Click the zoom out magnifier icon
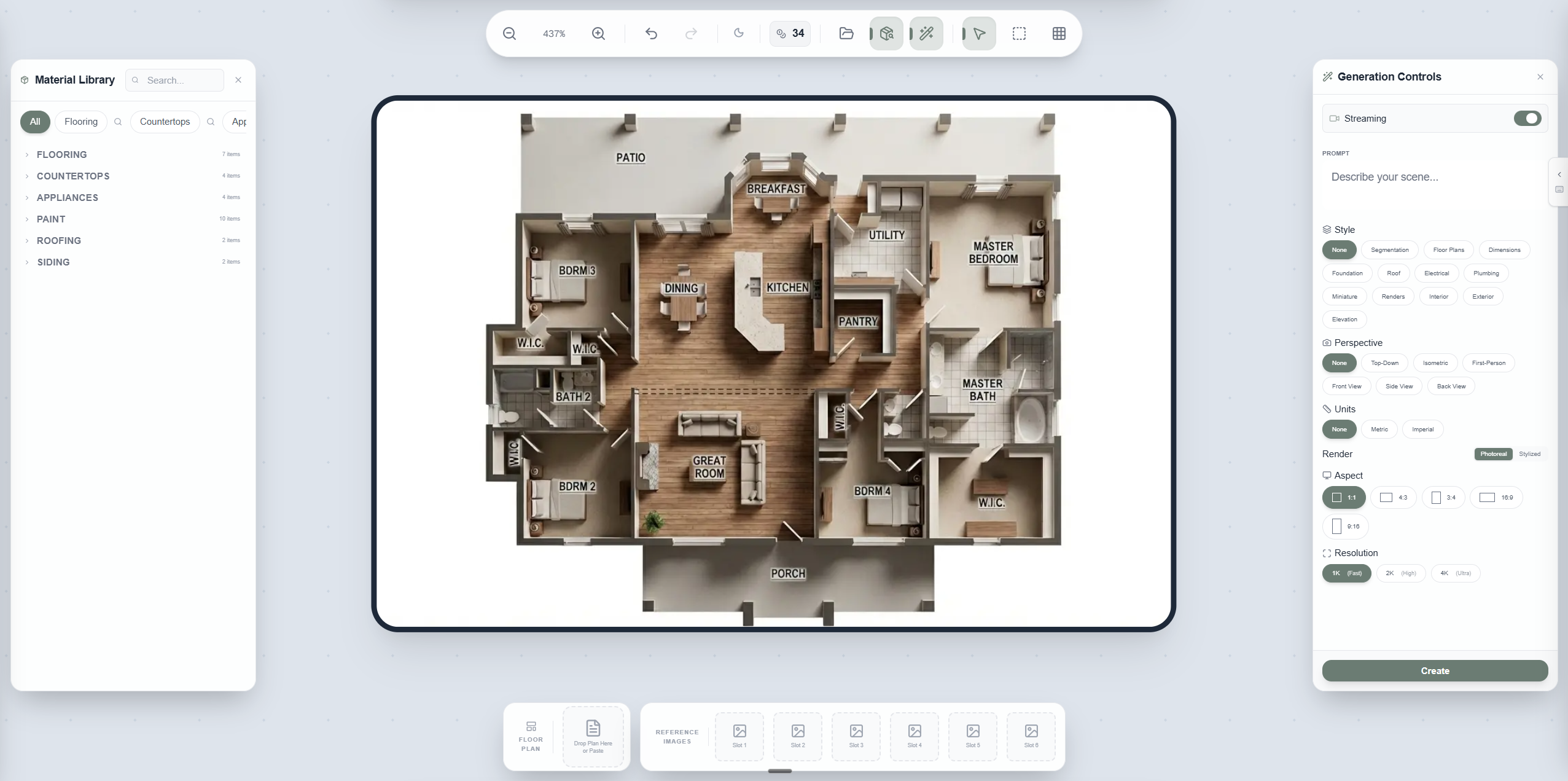 [509, 34]
